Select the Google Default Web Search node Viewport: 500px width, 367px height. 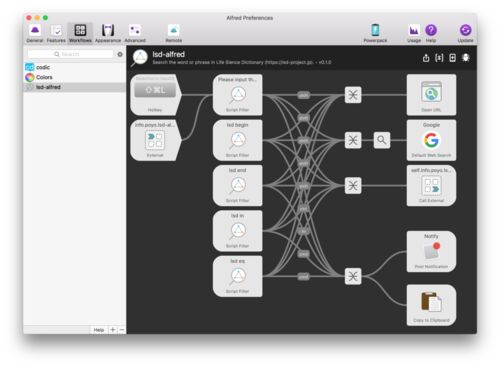click(x=431, y=140)
